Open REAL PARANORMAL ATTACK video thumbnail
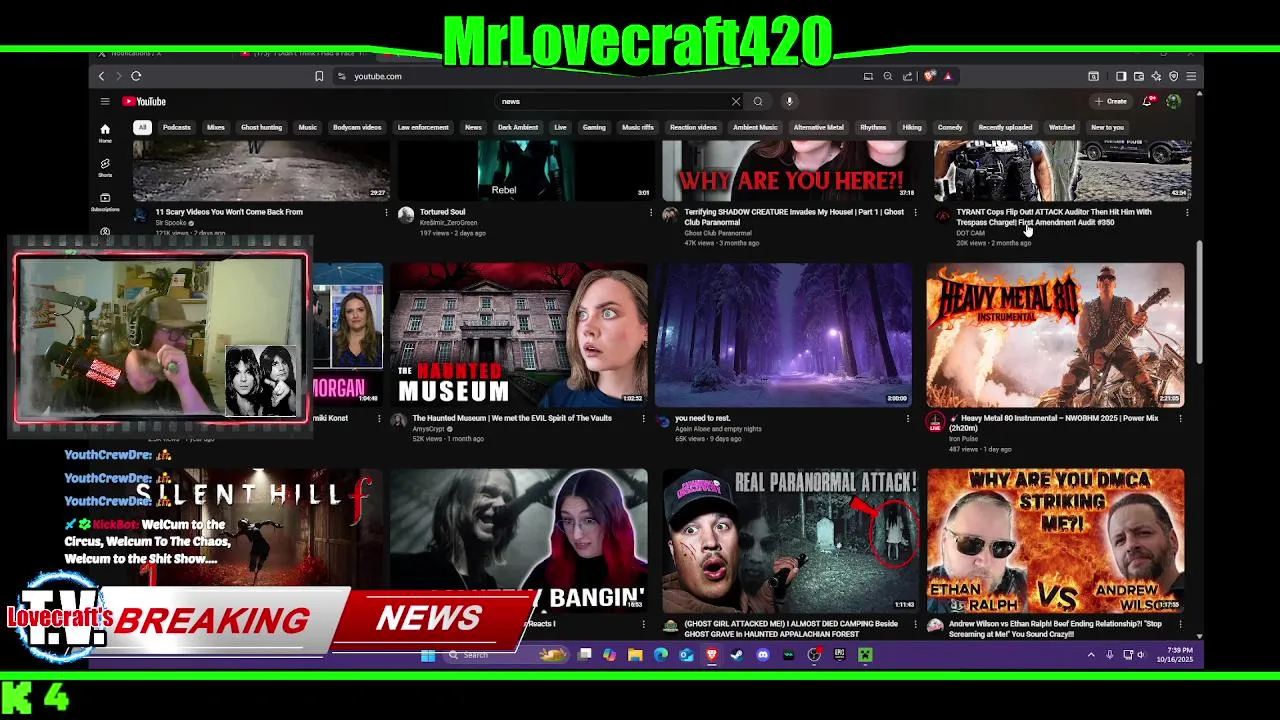The image size is (1280, 720). pyautogui.click(x=790, y=540)
